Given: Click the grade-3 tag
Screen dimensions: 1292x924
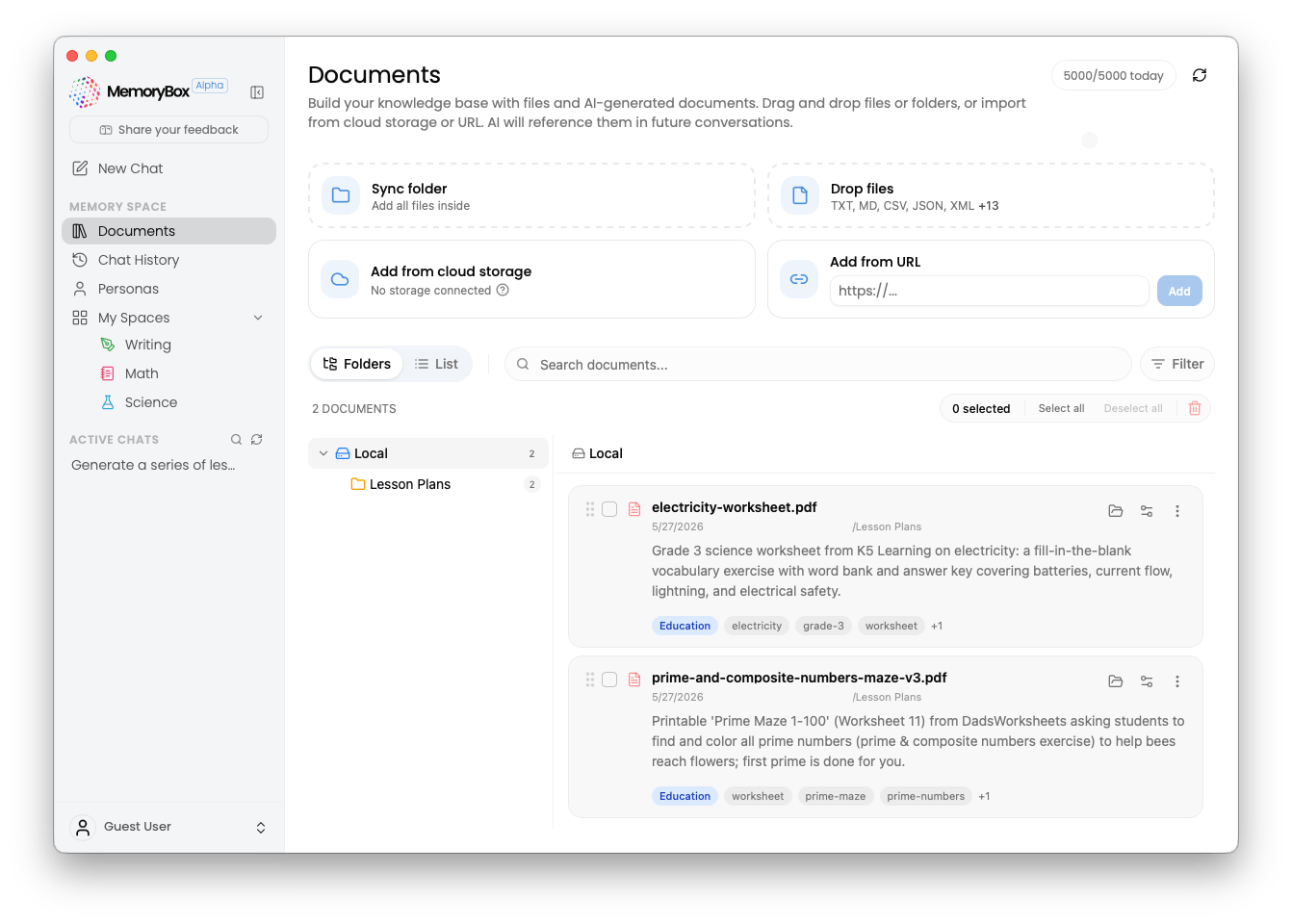Looking at the screenshot, I should click(823, 626).
